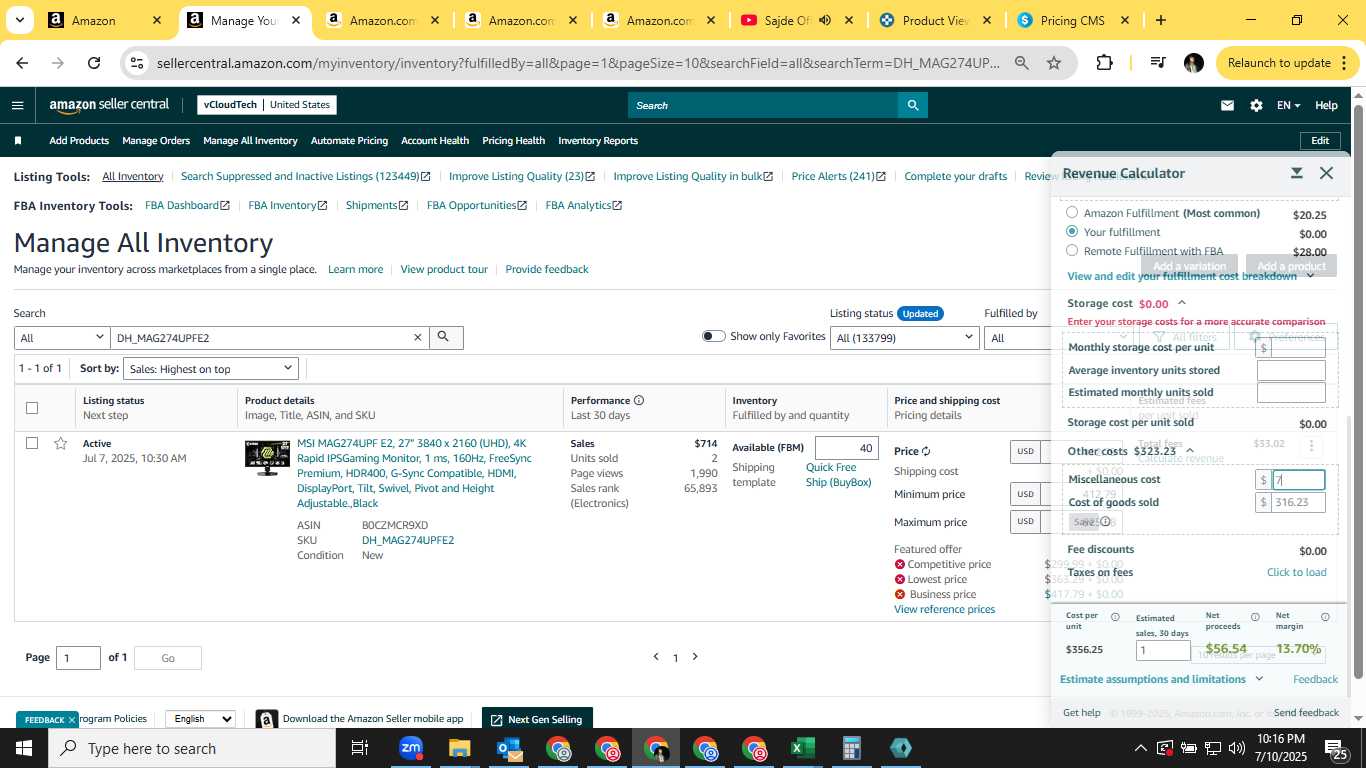The image size is (1366, 768).
Task: Reload the browser page
Action: click(94, 63)
